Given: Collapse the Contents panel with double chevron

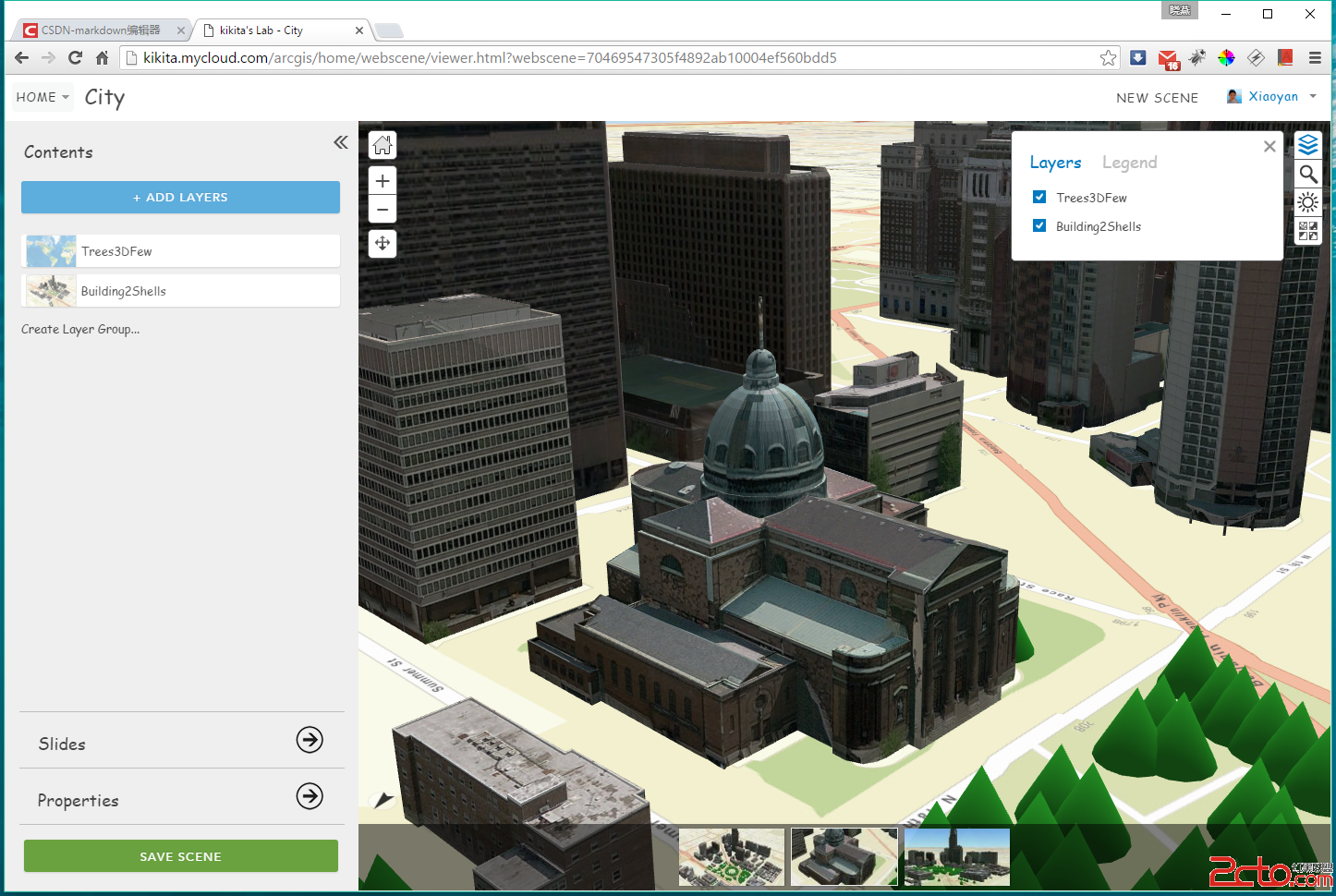Looking at the screenshot, I should 341,142.
